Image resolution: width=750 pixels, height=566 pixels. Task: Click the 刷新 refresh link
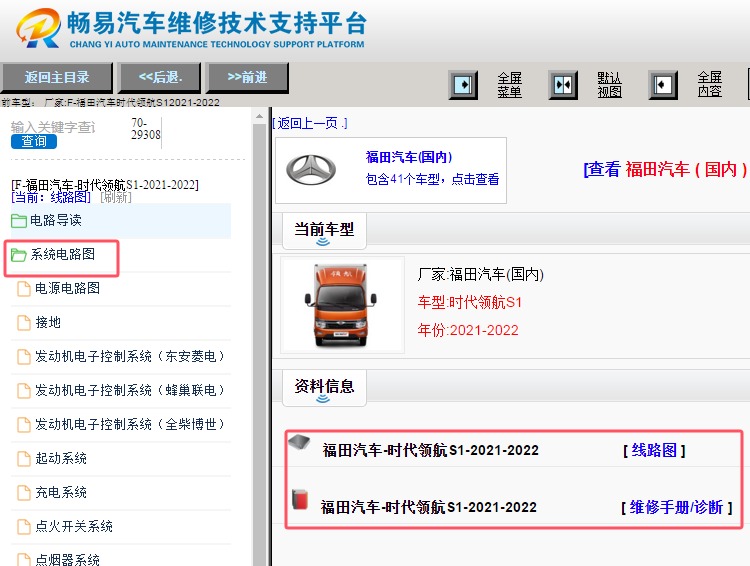pyautogui.click(x=116, y=197)
